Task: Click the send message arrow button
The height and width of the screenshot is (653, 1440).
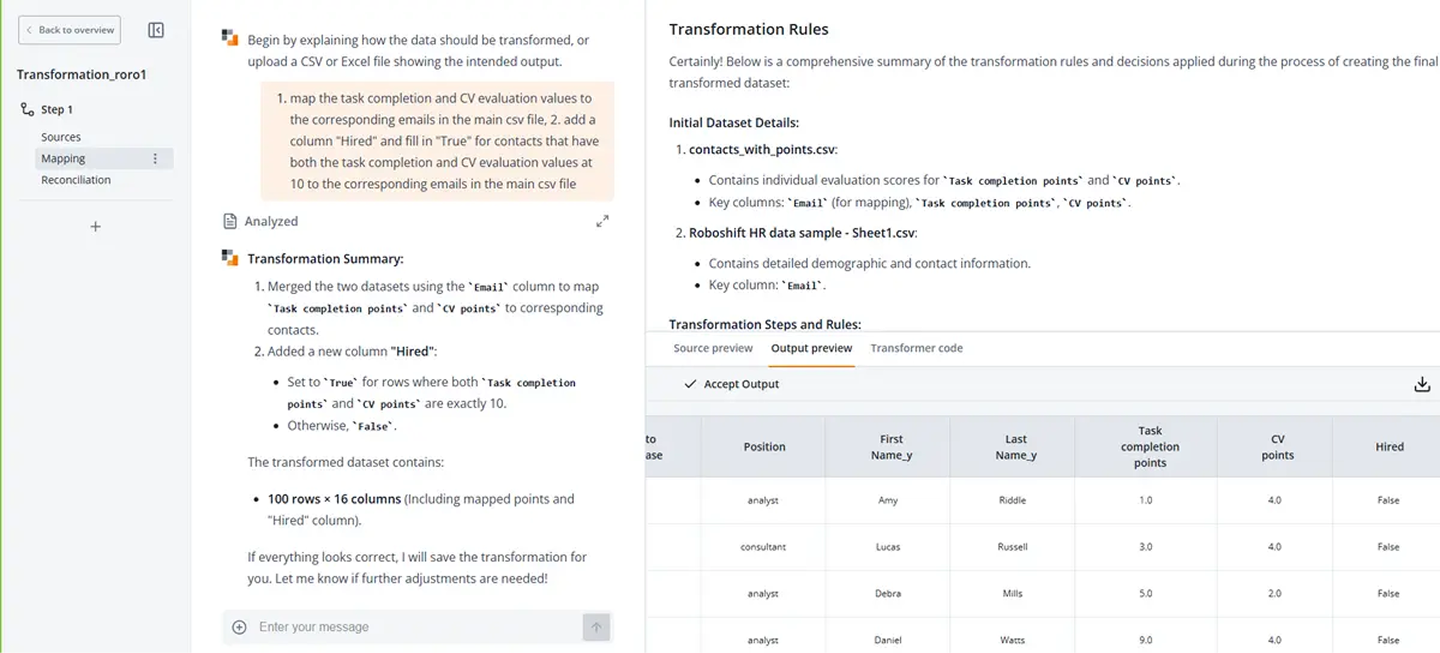Action: click(x=596, y=627)
